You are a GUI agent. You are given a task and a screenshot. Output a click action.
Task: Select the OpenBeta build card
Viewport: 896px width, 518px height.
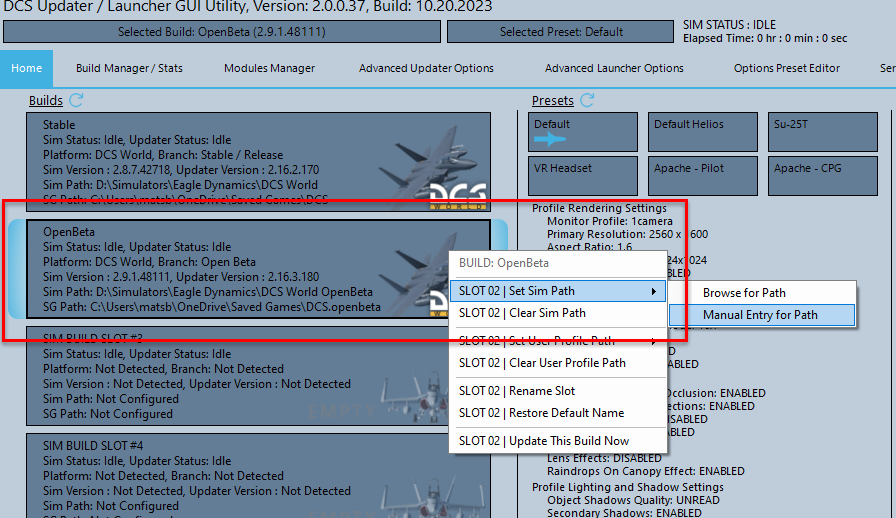[258, 269]
